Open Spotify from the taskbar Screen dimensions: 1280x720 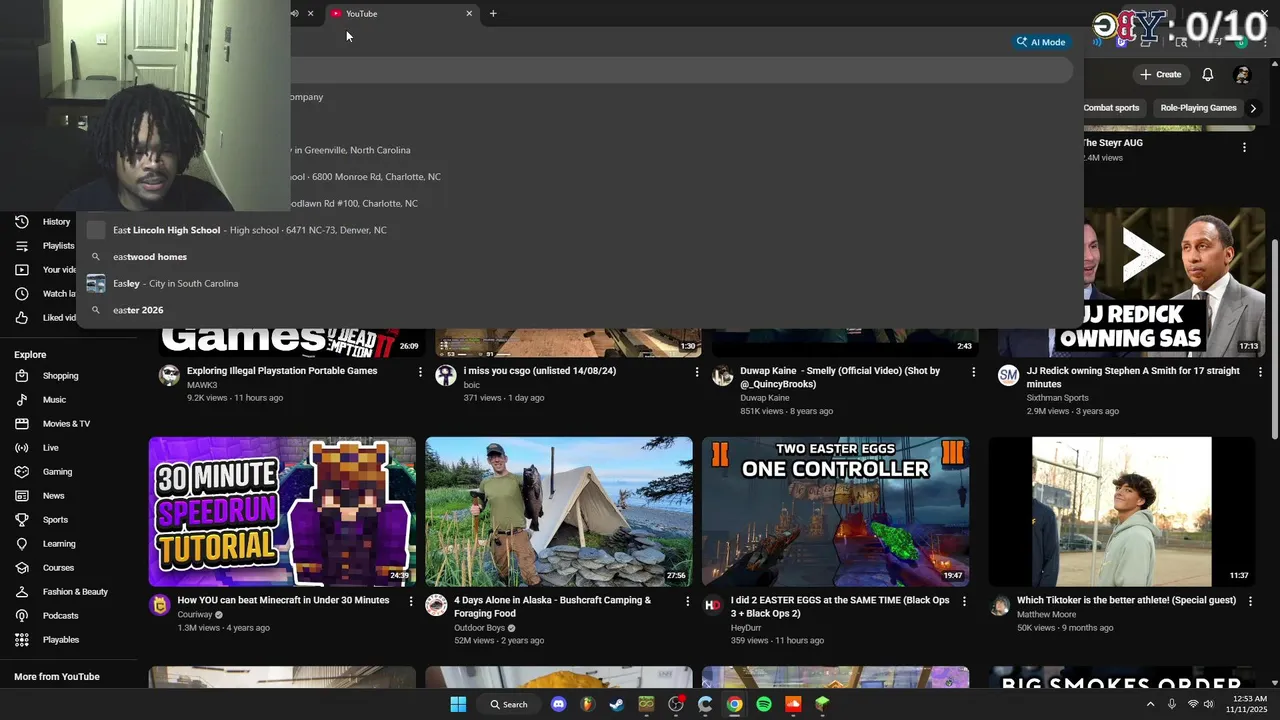(x=764, y=704)
